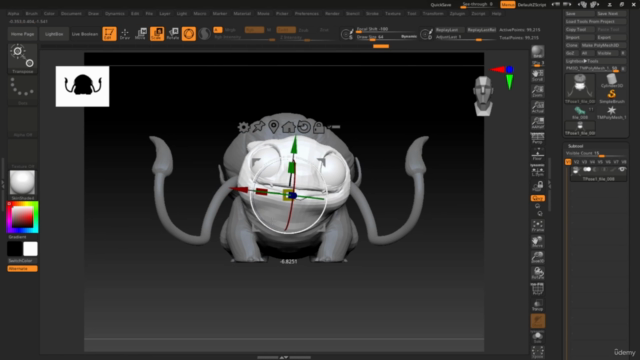This screenshot has height=360, width=640.
Task: Open the Texture Off selector
Action: click(22, 154)
